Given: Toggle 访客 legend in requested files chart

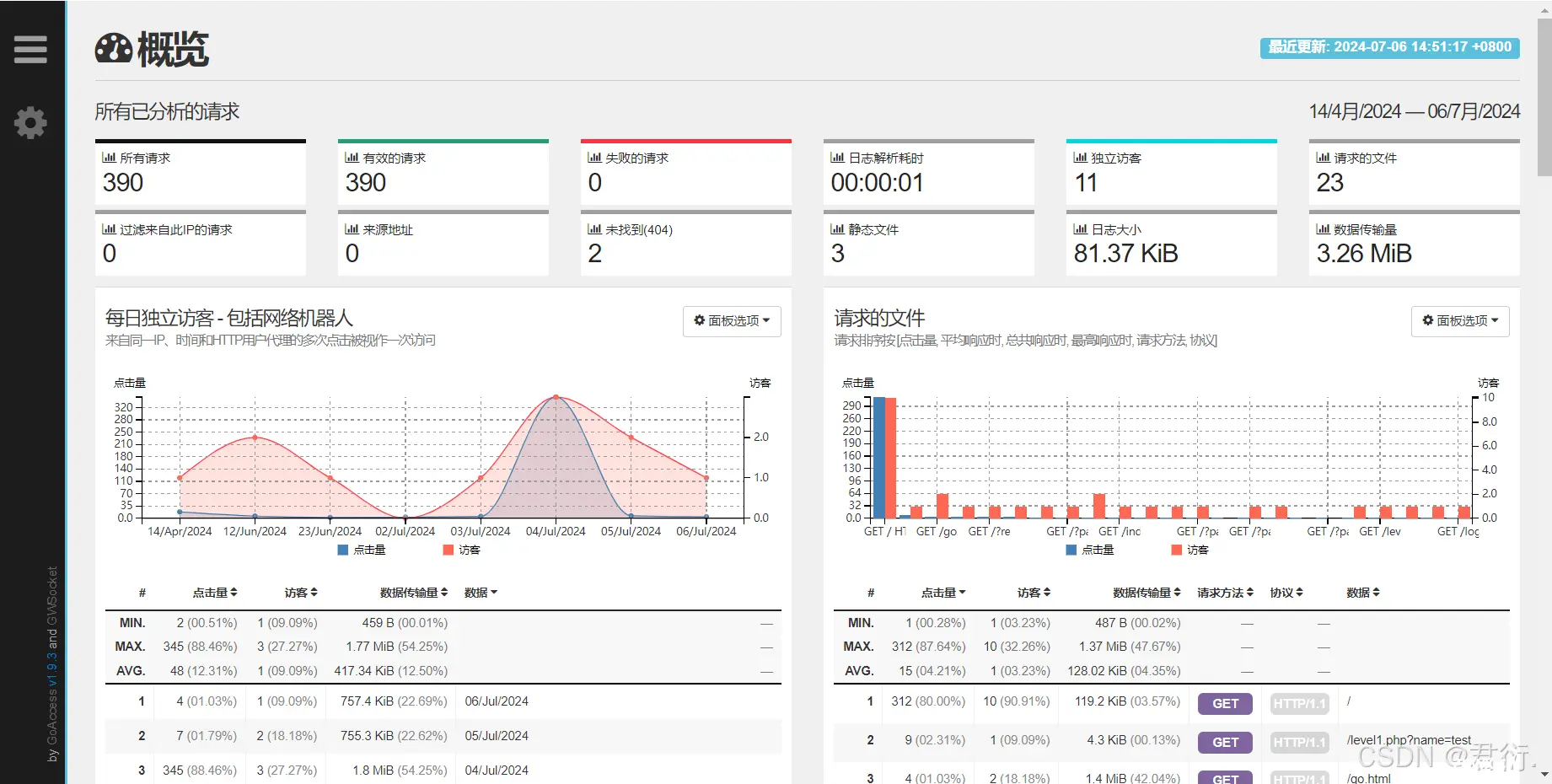Looking at the screenshot, I should (x=1190, y=550).
